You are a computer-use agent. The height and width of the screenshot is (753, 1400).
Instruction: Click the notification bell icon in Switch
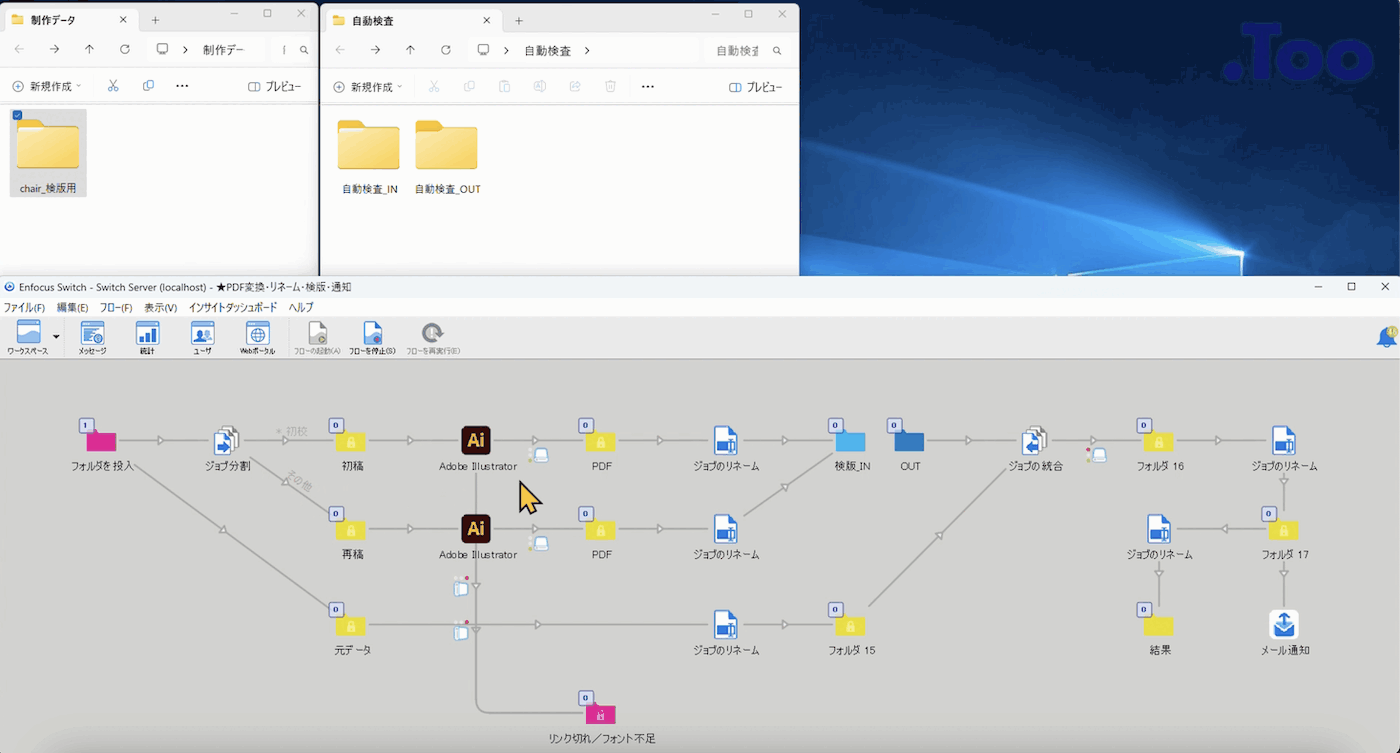(x=1386, y=338)
